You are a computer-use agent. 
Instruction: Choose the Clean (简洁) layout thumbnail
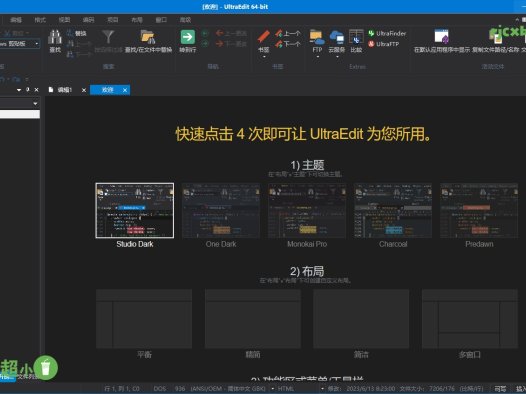pyautogui.click(x=361, y=319)
